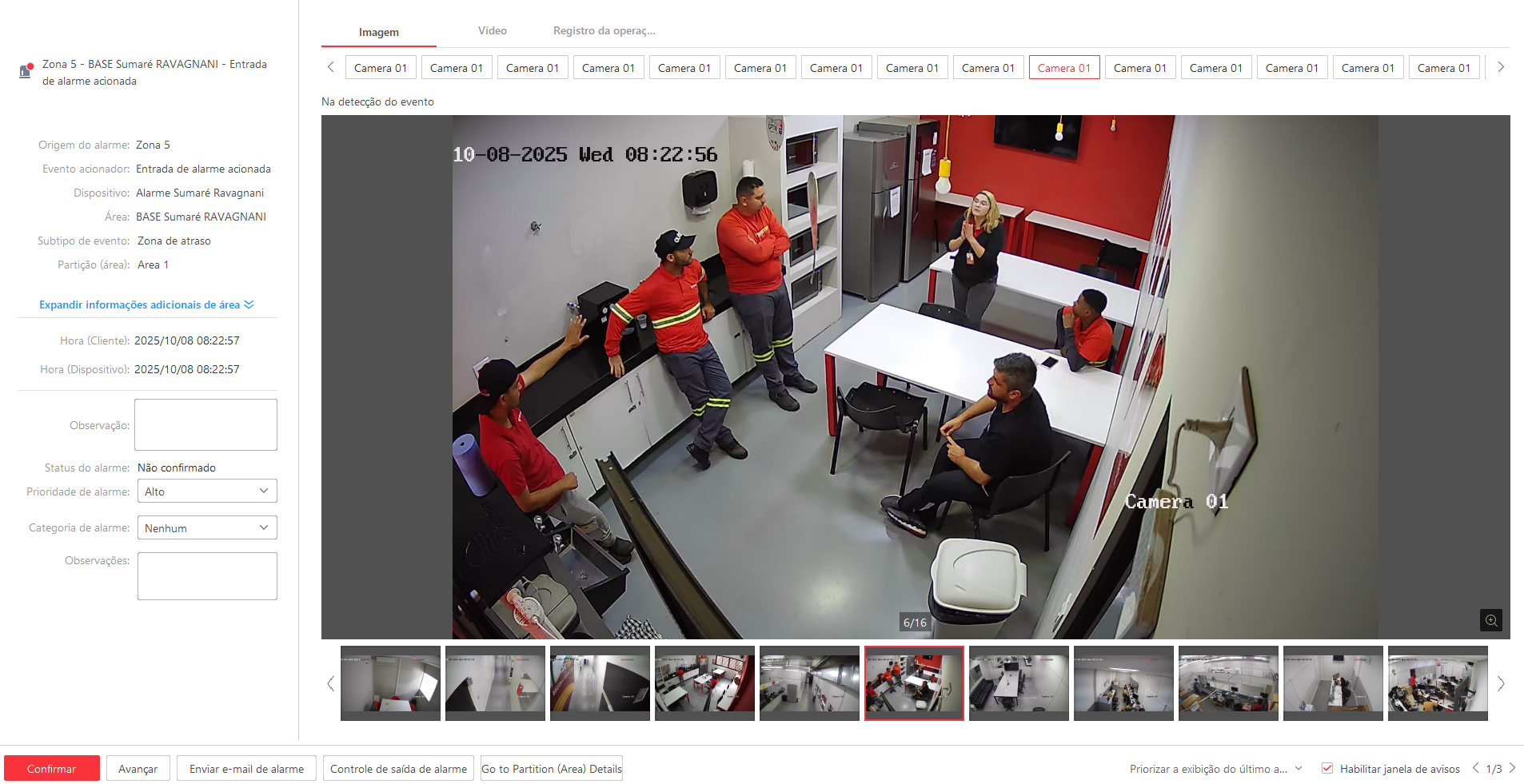Switch to the Vídeo tab

pyautogui.click(x=492, y=31)
